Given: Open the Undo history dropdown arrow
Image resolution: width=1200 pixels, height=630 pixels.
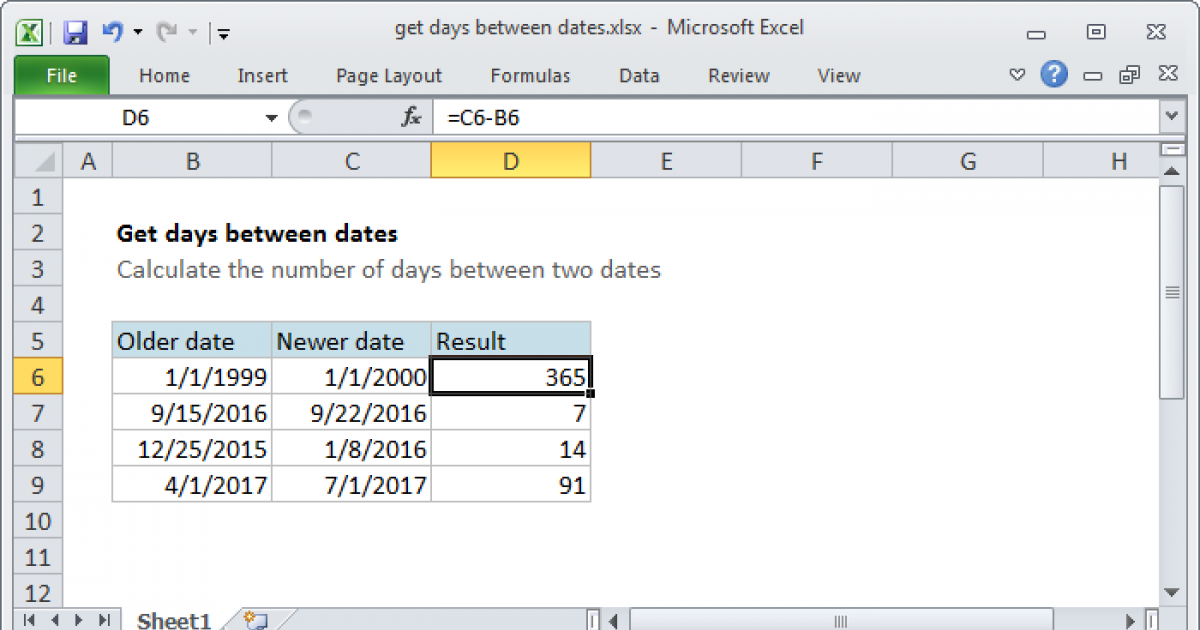Looking at the screenshot, I should 137,32.
